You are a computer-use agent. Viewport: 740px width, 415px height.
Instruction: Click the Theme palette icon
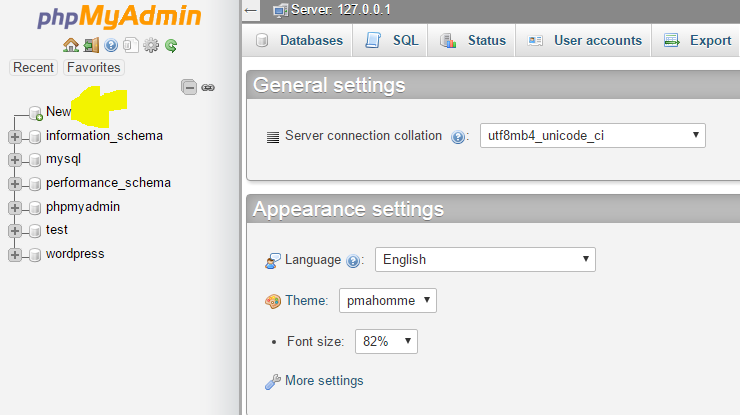tap(273, 301)
